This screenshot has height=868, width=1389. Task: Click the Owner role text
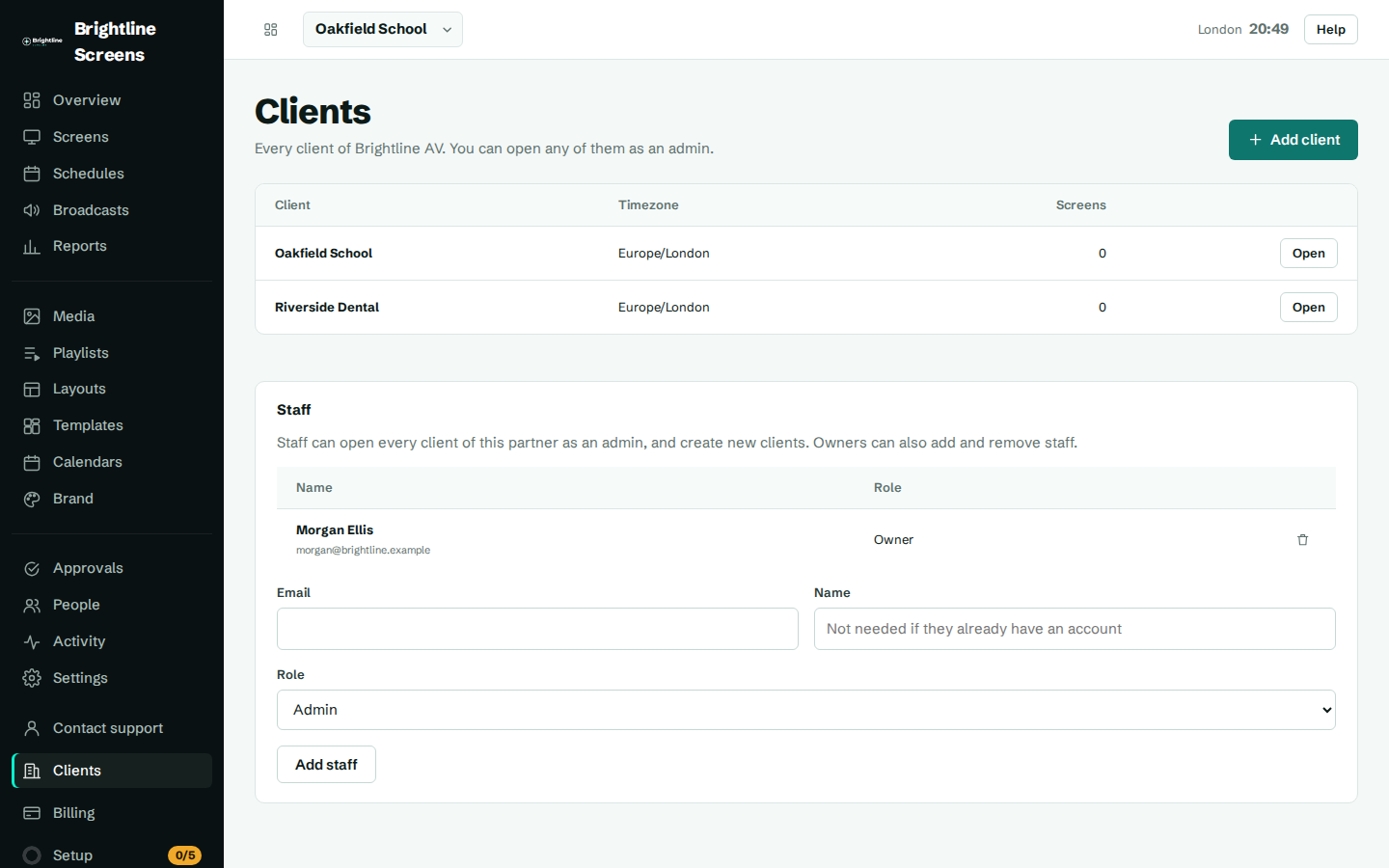[x=893, y=540]
